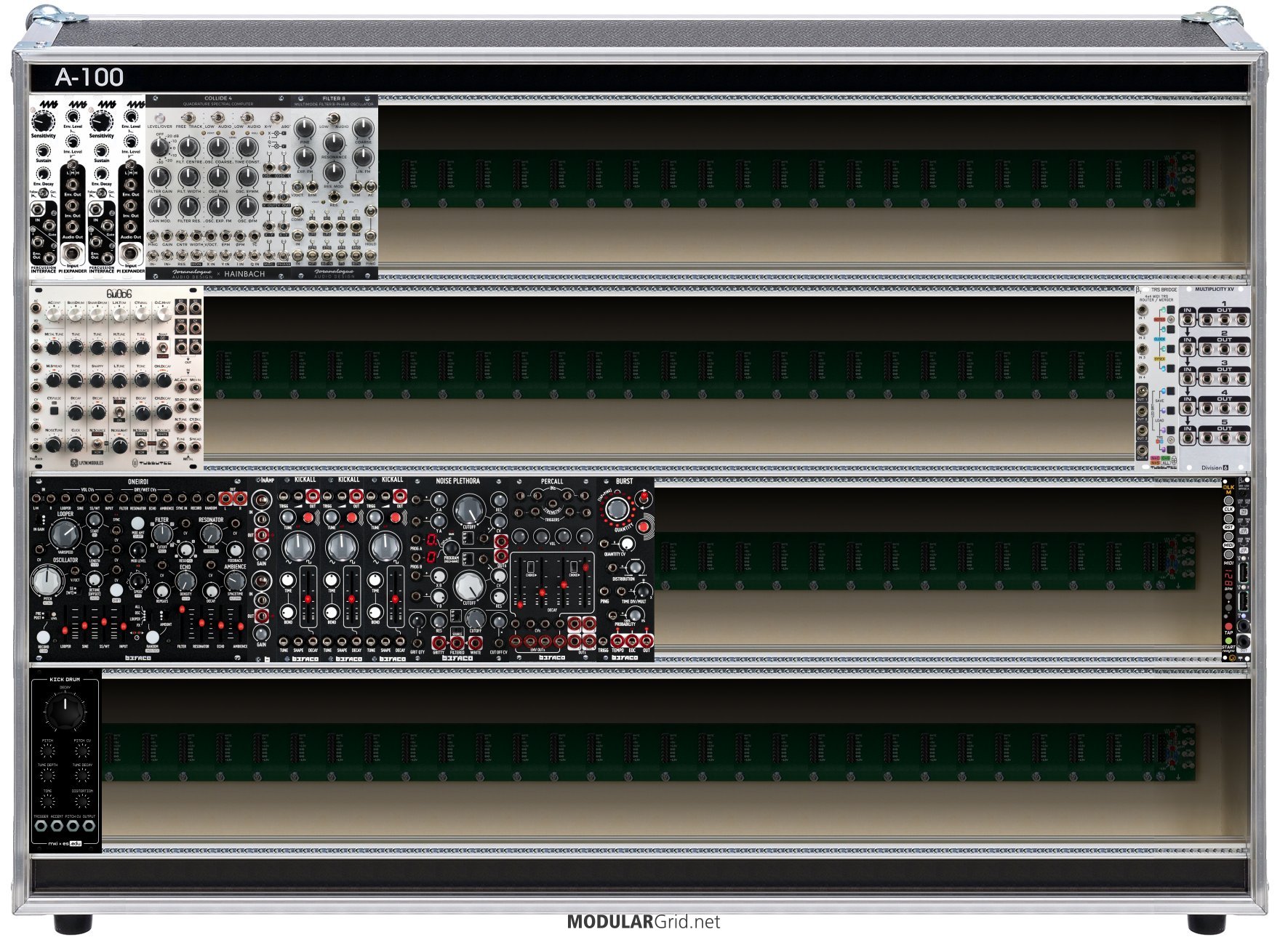This screenshot has height=937, width=1288.
Task: Click the NOISE PLETHORA module title
Action: [x=457, y=481]
